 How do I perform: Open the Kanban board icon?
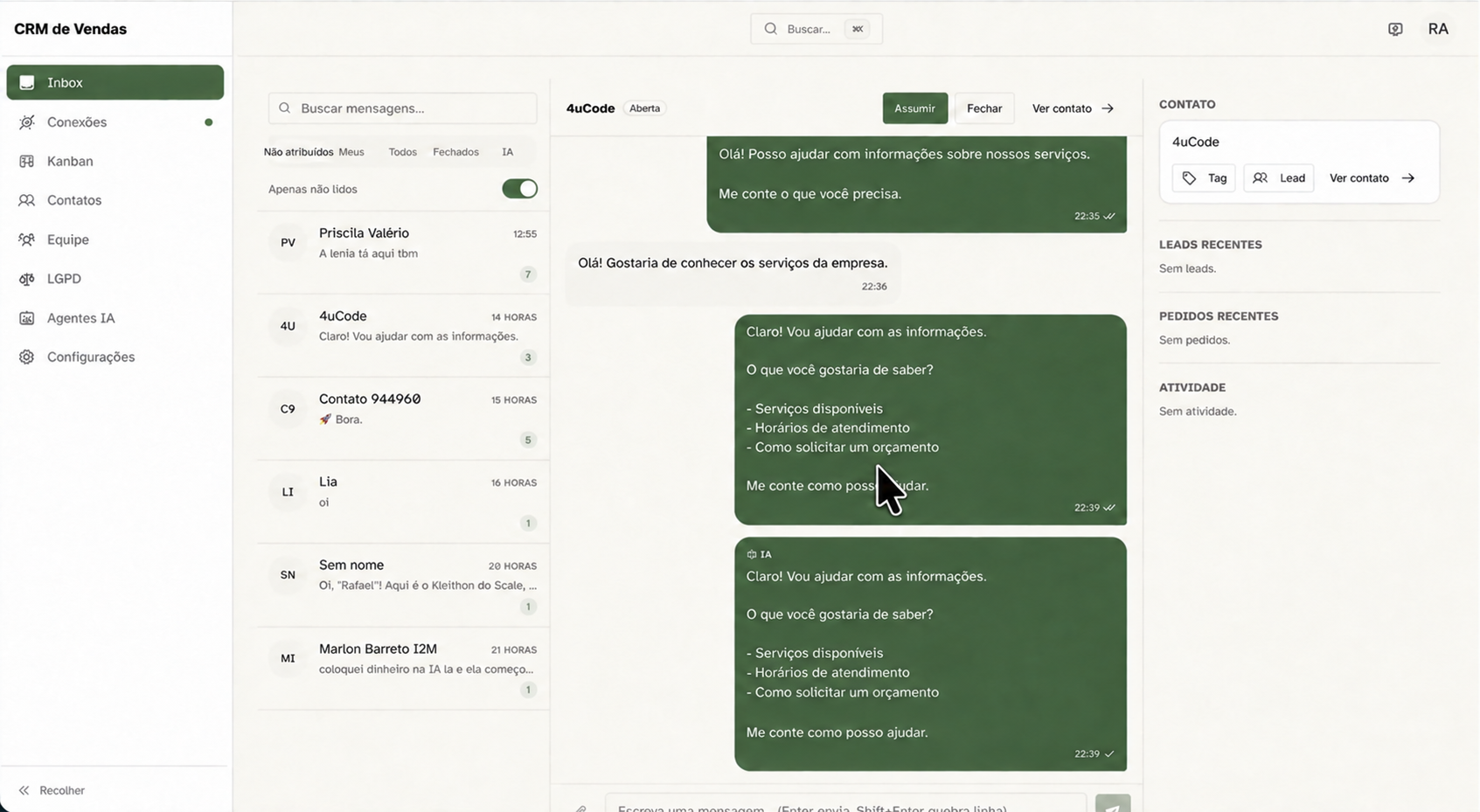[x=27, y=161]
